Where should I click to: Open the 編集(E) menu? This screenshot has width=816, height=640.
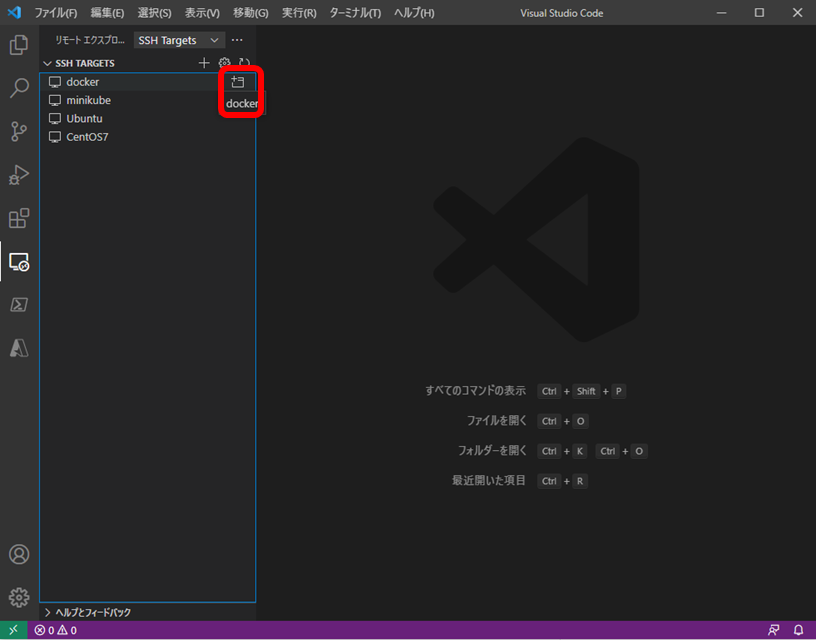pos(107,13)
